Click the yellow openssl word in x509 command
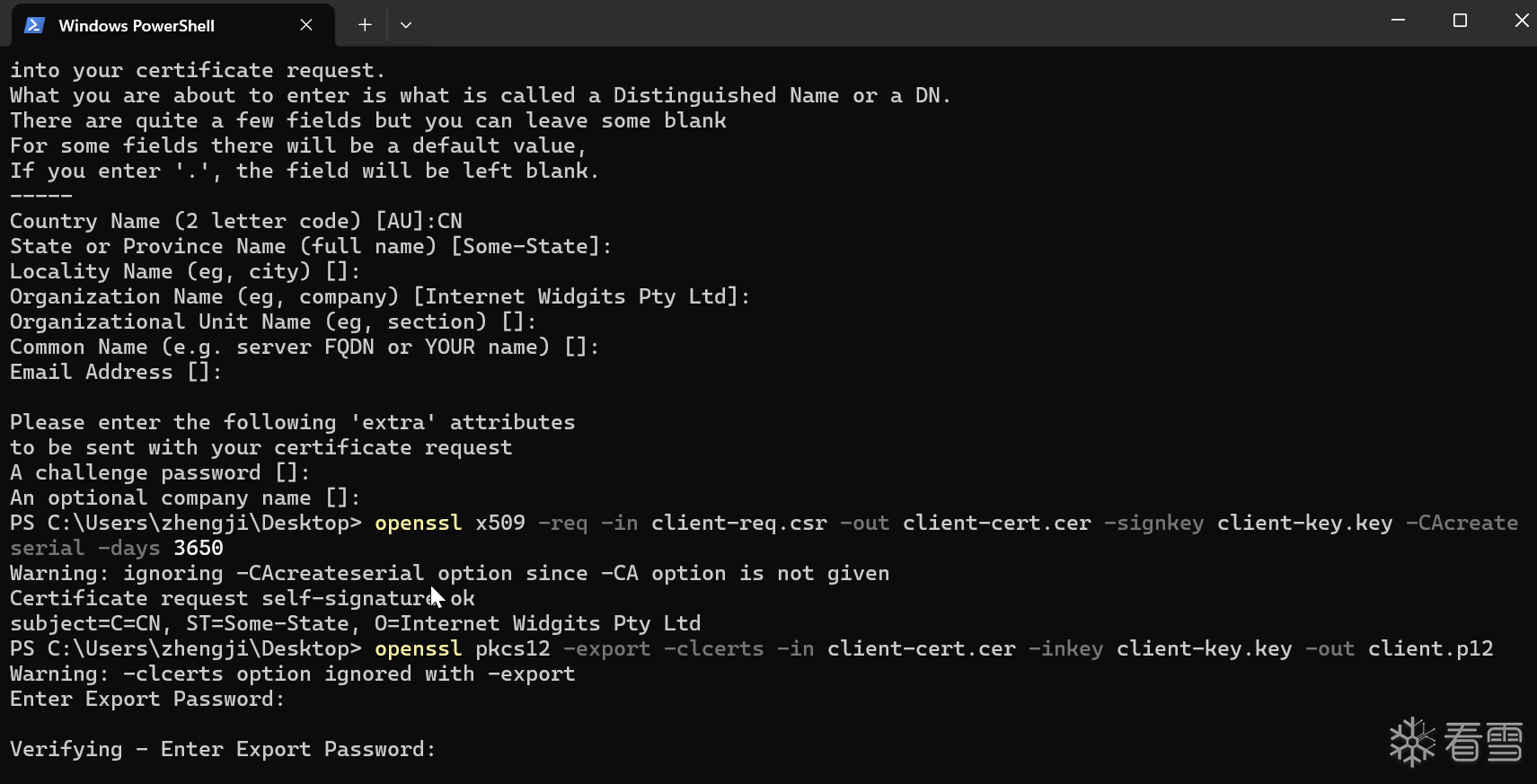 (x=418, y=523)
